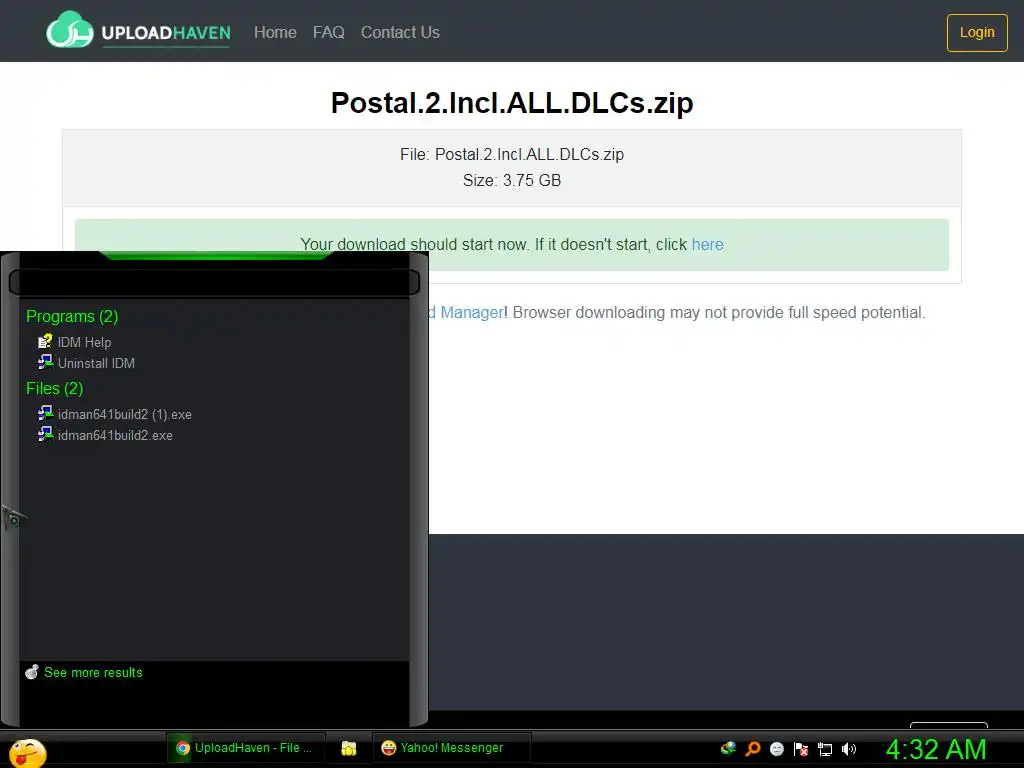This screenshot has width=1024, height=768.
Task: Click See more results
Action: tap(93, 673)
